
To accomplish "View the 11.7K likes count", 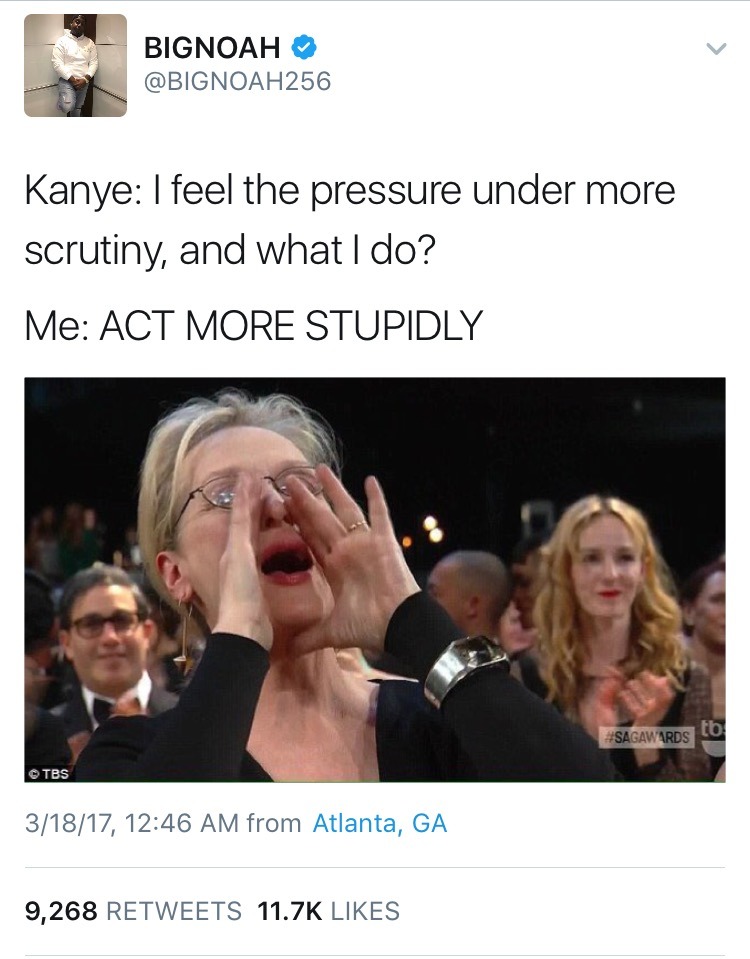I will [x=289, y=911].
